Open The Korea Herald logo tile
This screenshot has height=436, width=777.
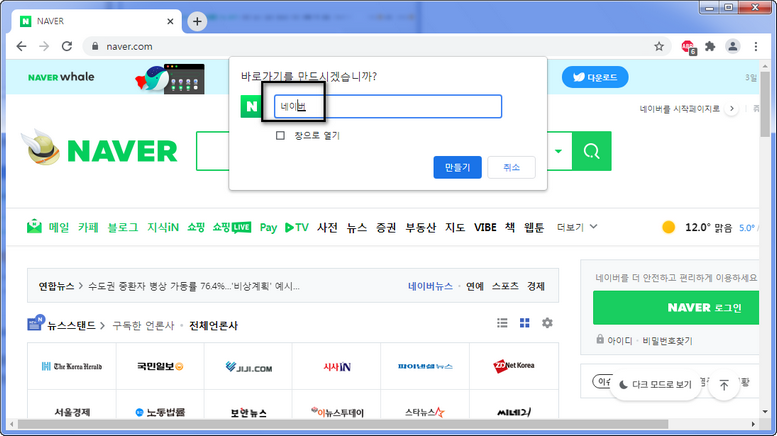click(72, 366)
